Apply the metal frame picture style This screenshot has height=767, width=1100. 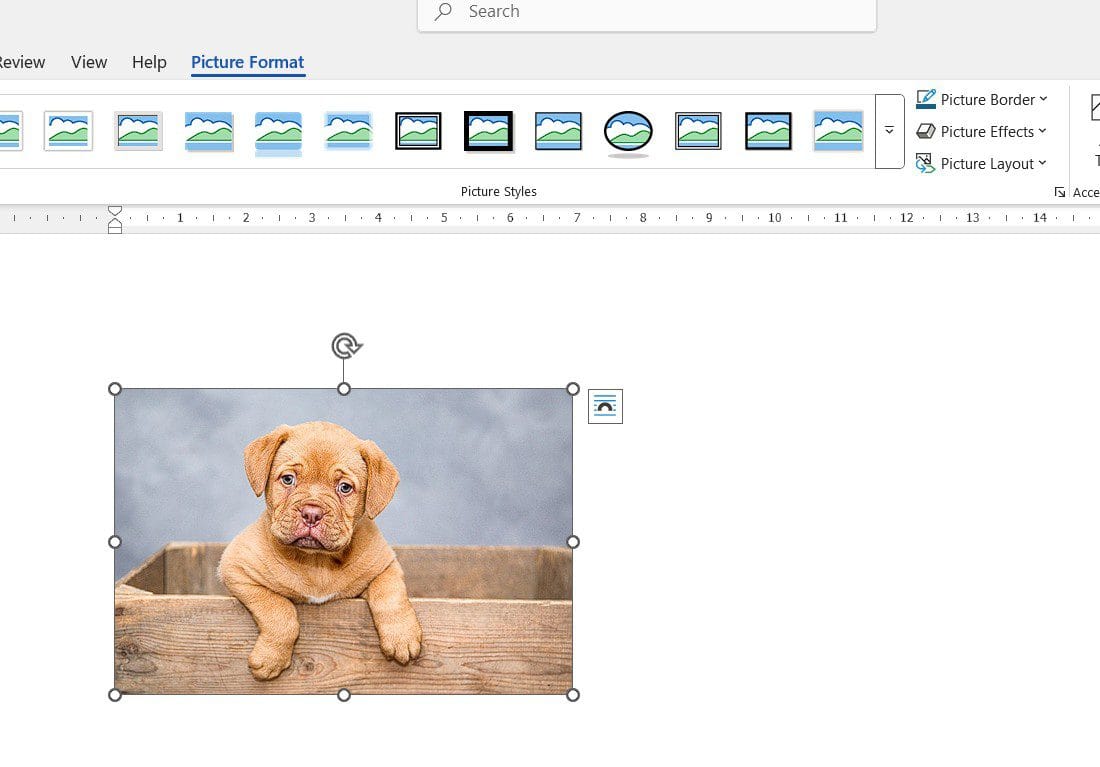tap(137, 130)
